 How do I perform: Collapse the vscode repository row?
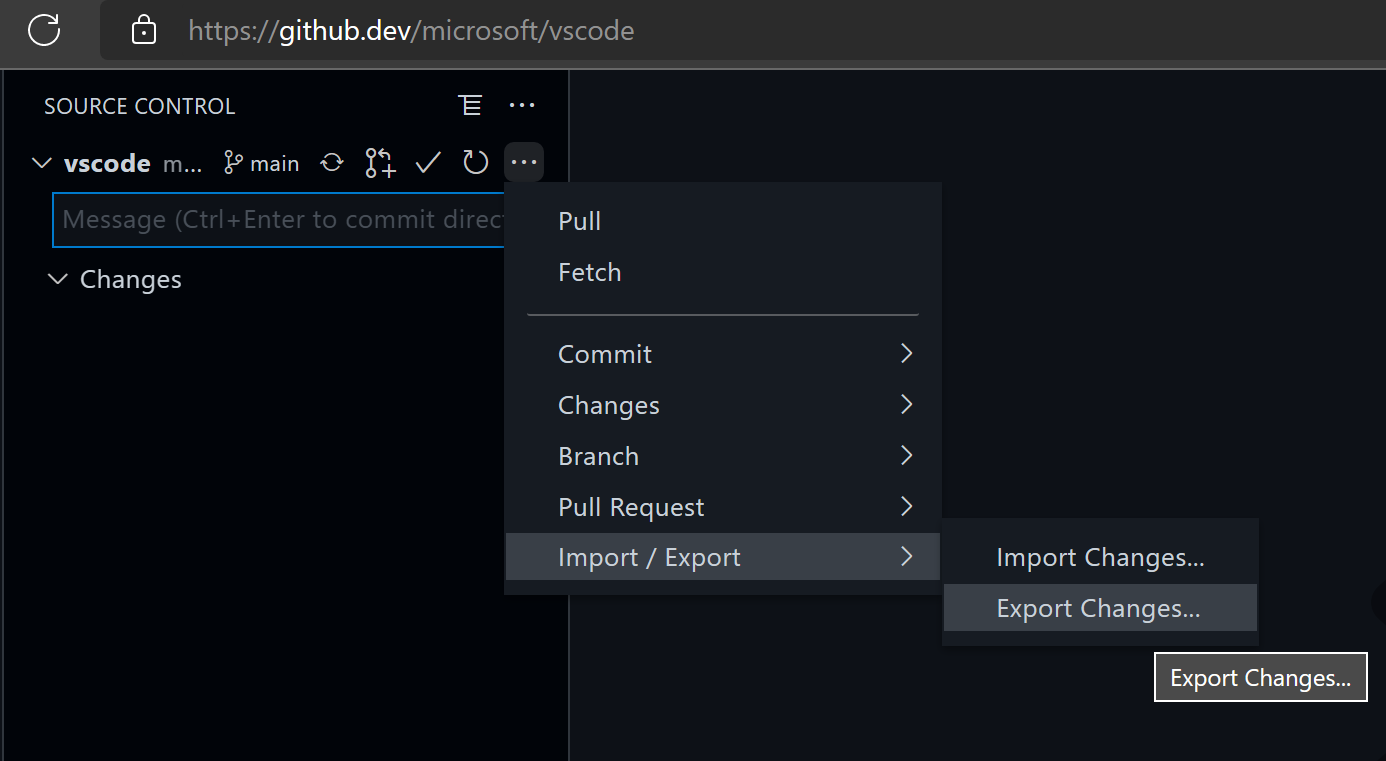pyautogui.click(x=42, y=163)
